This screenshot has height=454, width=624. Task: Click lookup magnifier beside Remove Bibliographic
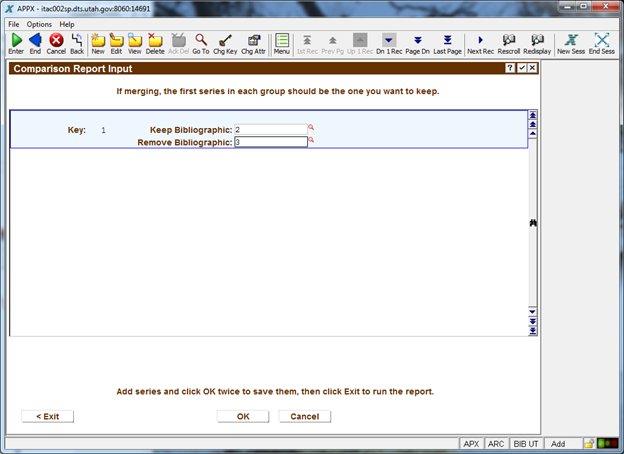click(x=311, y=140)
